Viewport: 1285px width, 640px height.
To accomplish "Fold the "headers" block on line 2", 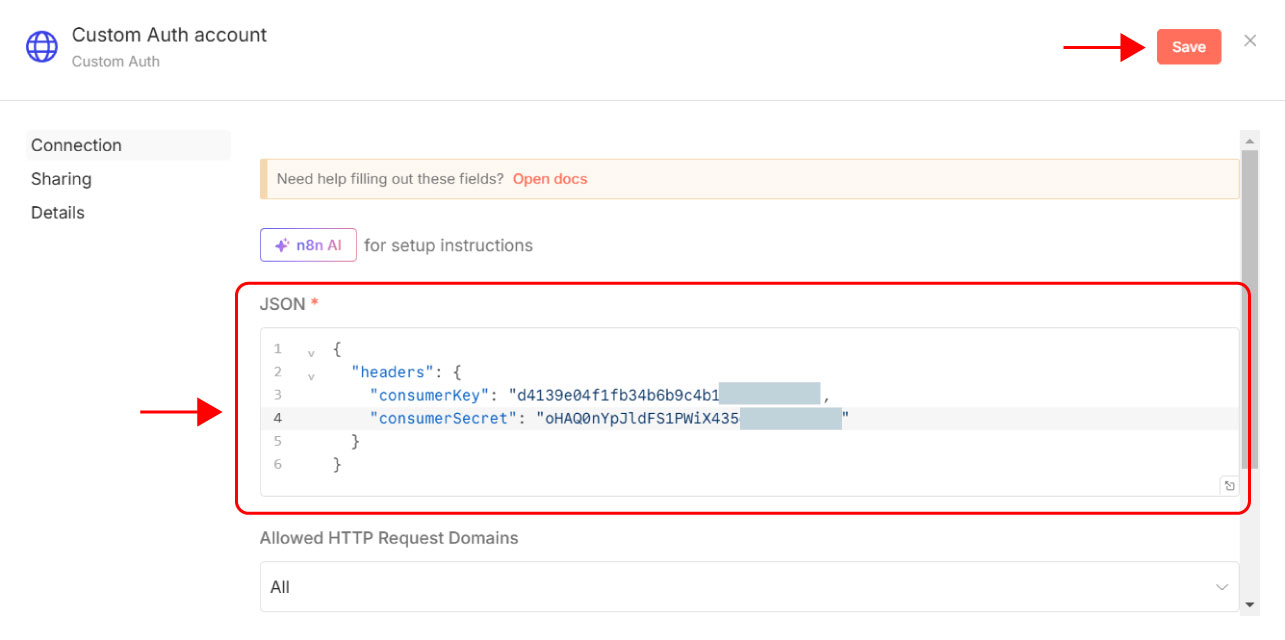I will click(x=311, y=373).
